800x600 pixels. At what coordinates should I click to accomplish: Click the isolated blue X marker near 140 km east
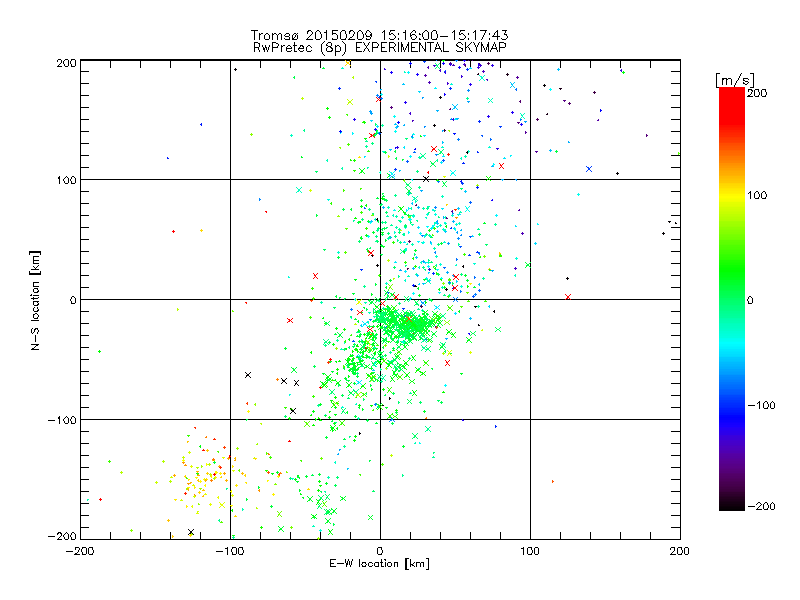tap(589, 169)
